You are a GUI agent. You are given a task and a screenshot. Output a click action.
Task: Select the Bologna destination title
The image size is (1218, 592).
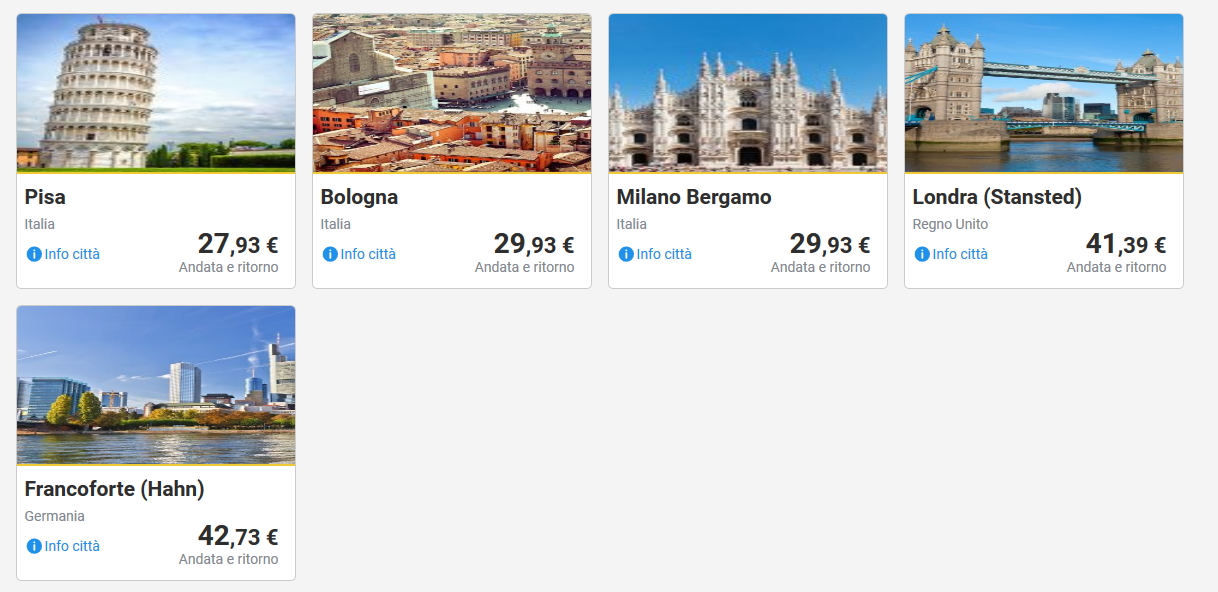point(359,197)
